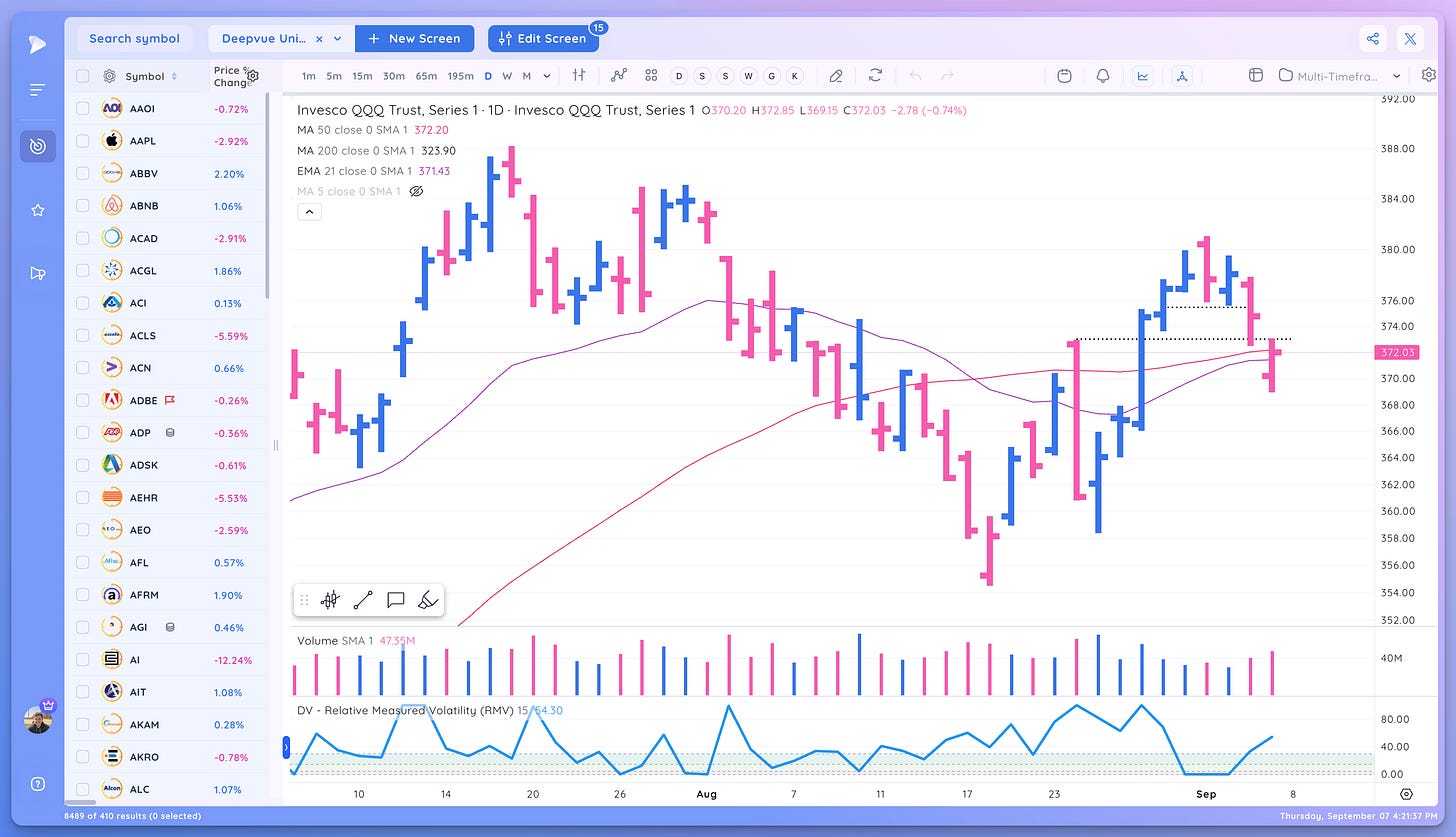
Task: Click the watchlist vertical scrollbar
Action: tap(267, 195)
